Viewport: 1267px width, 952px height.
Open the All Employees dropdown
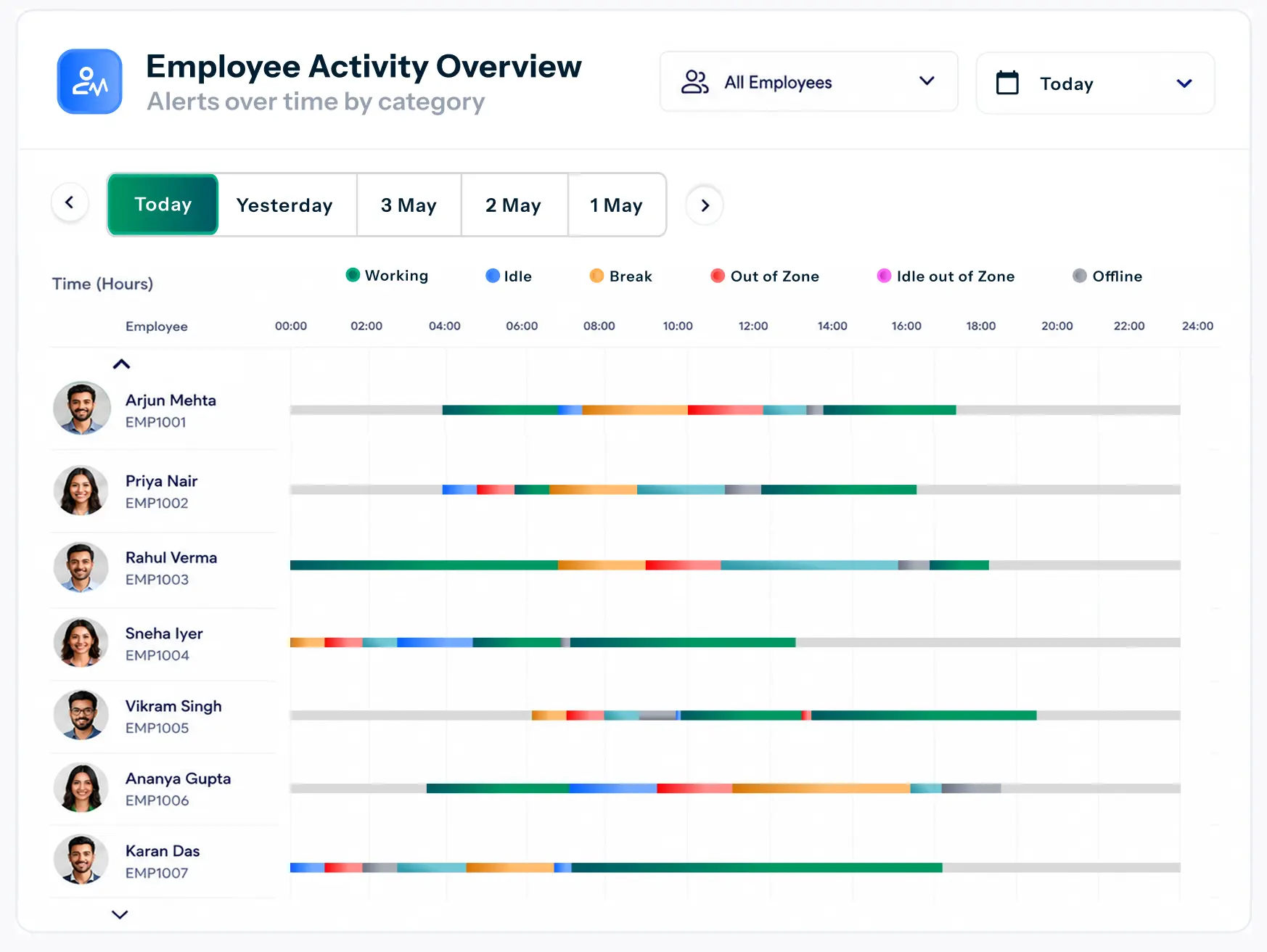pos(808,82)
